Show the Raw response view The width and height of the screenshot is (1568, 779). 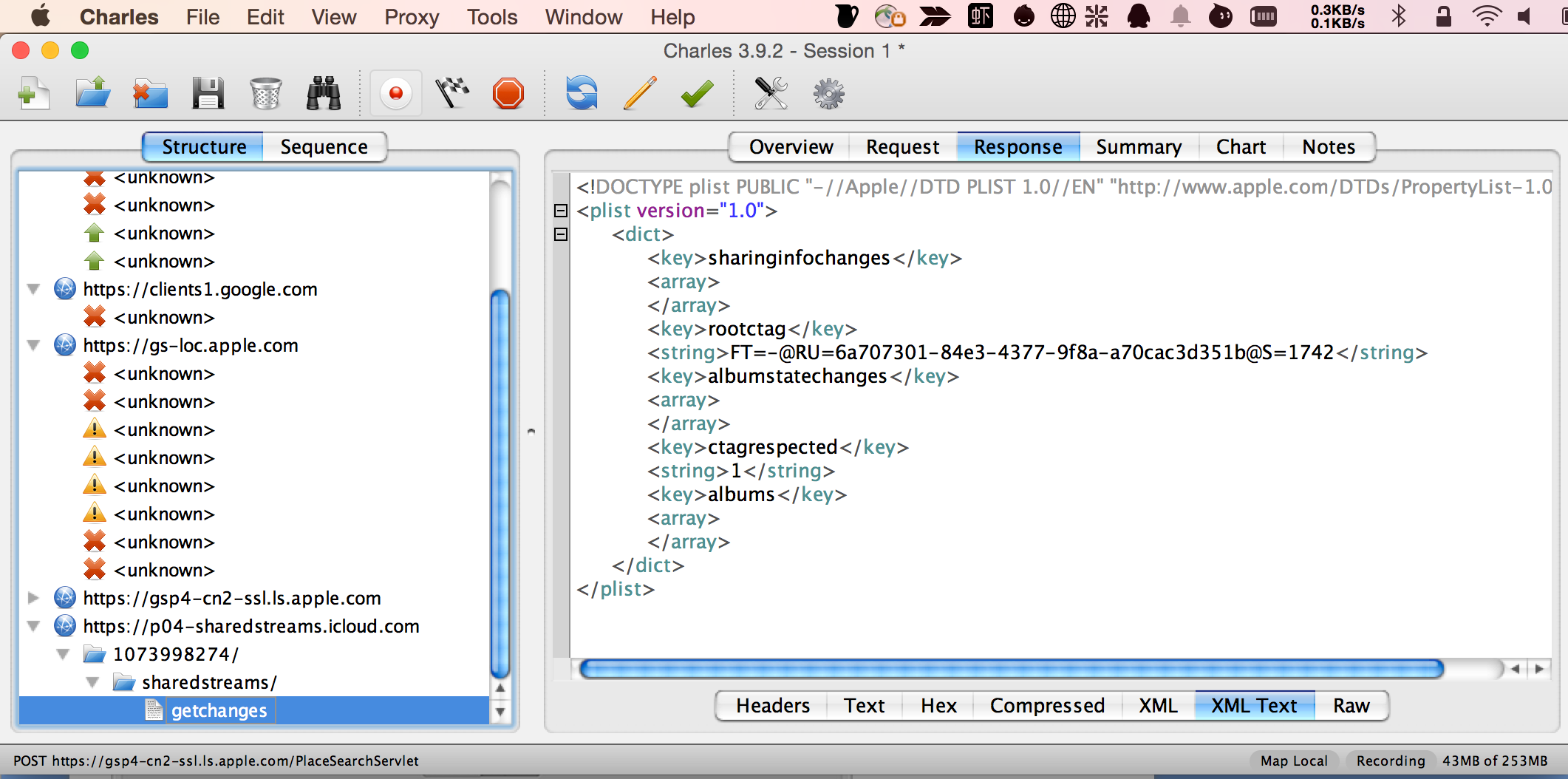coord(1351,706)
